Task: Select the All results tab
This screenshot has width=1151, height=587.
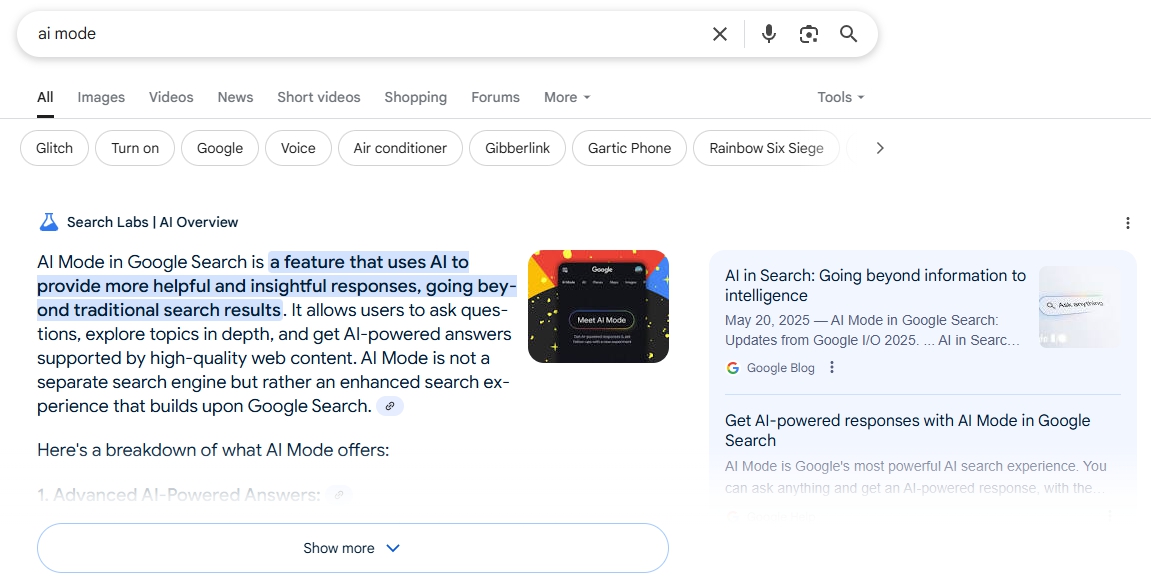Action: coord(46,97)
